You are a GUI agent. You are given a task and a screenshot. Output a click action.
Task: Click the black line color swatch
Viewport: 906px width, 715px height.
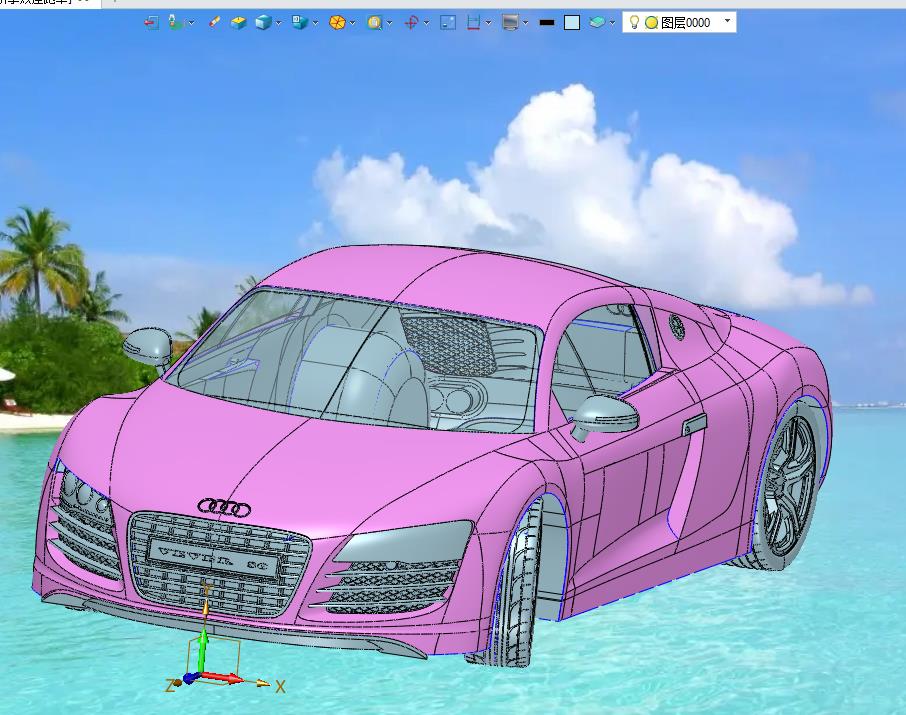coord(547,23)
